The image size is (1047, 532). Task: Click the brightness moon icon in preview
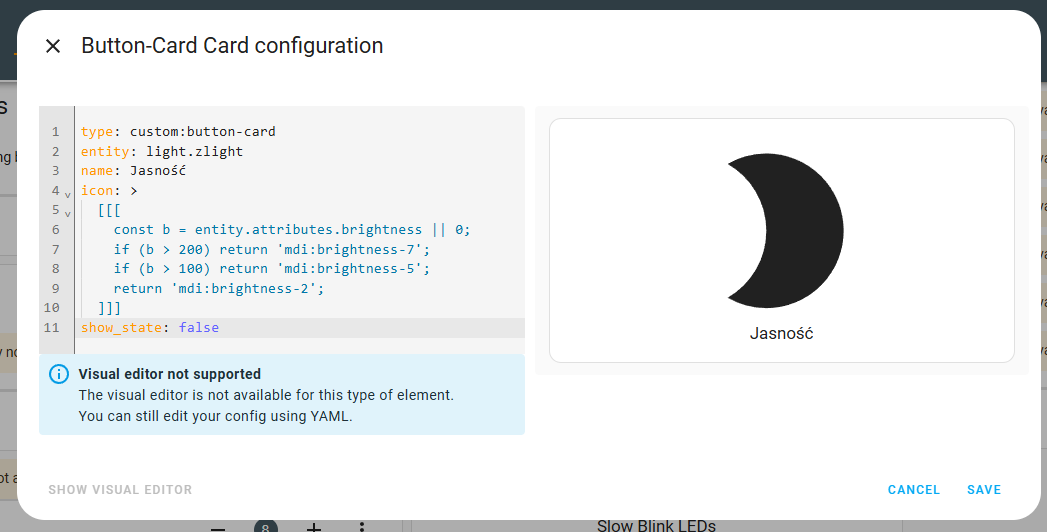tap(785, 231)
